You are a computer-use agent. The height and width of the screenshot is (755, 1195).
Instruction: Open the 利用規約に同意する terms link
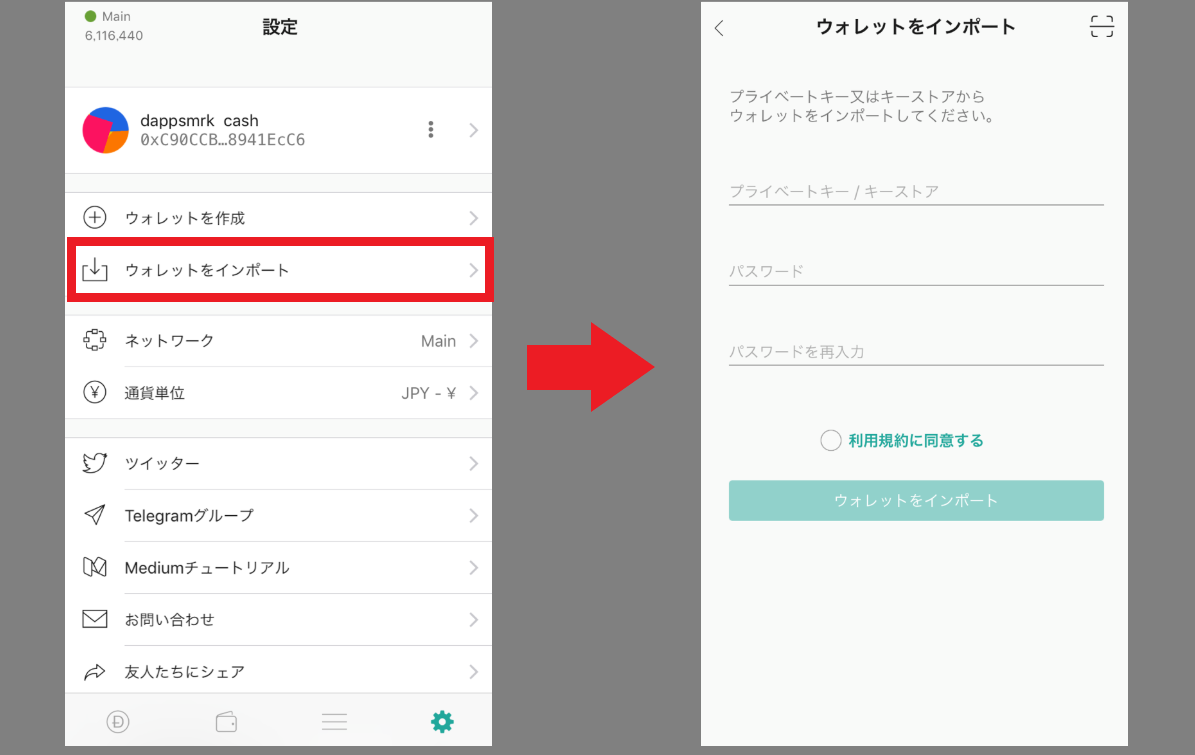pos(916,440)
